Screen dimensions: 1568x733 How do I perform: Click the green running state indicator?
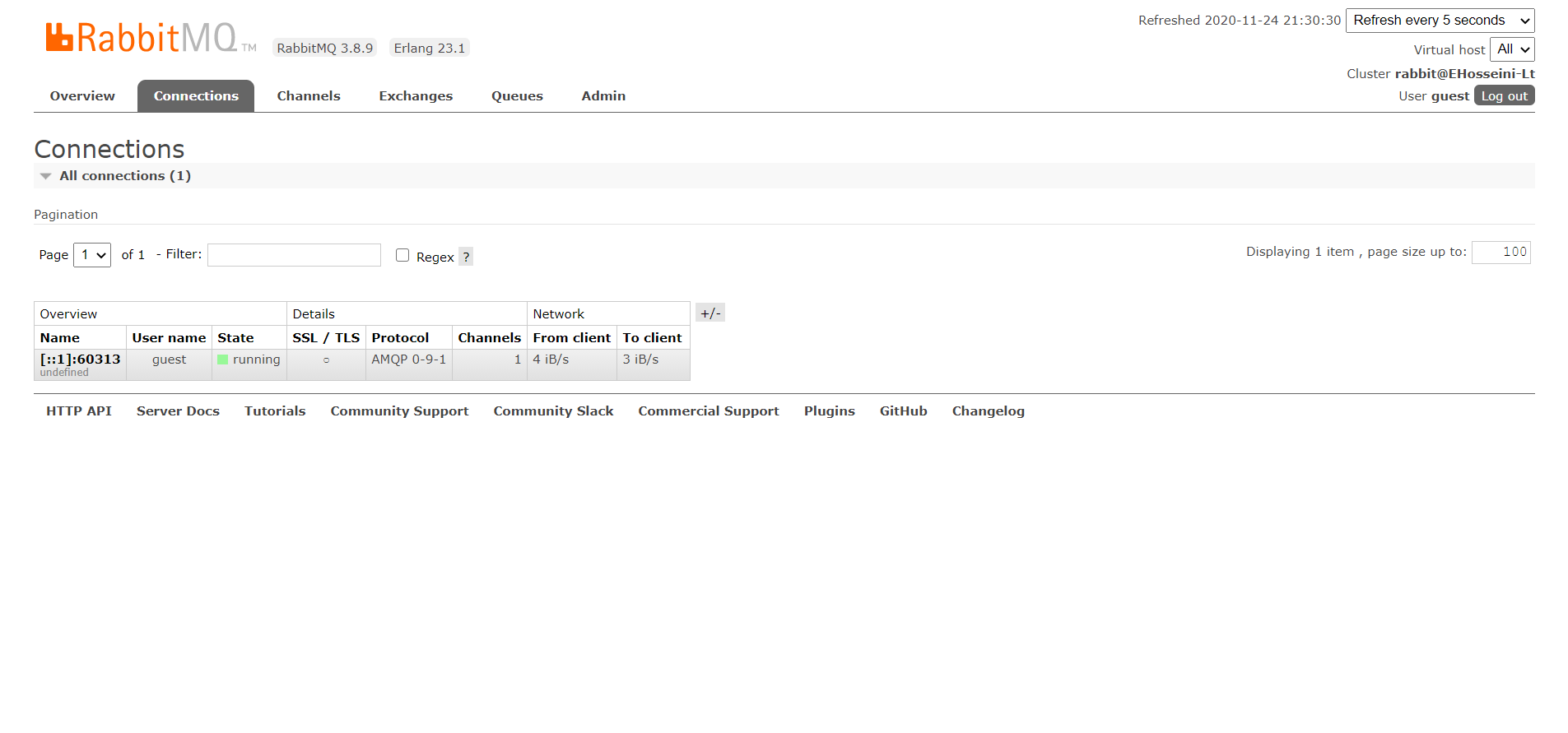click(222, 360)
